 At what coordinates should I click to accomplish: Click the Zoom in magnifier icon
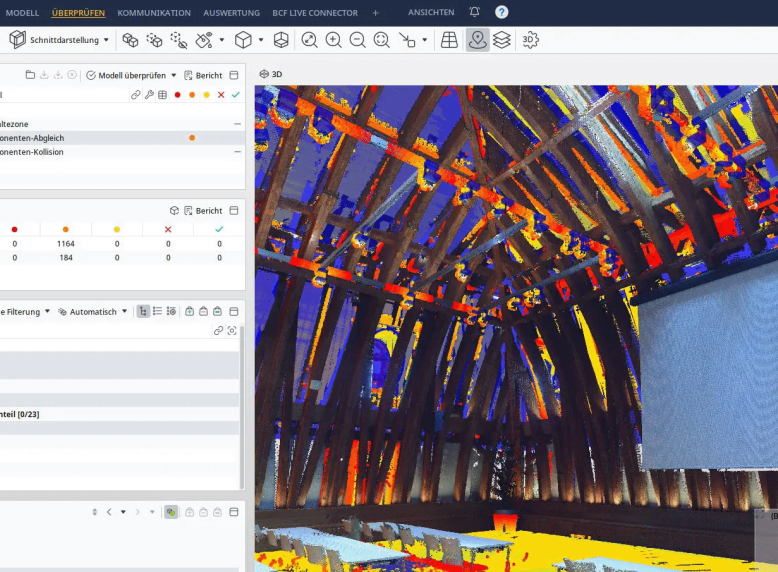pyautogui.click(x=333, y=40)
